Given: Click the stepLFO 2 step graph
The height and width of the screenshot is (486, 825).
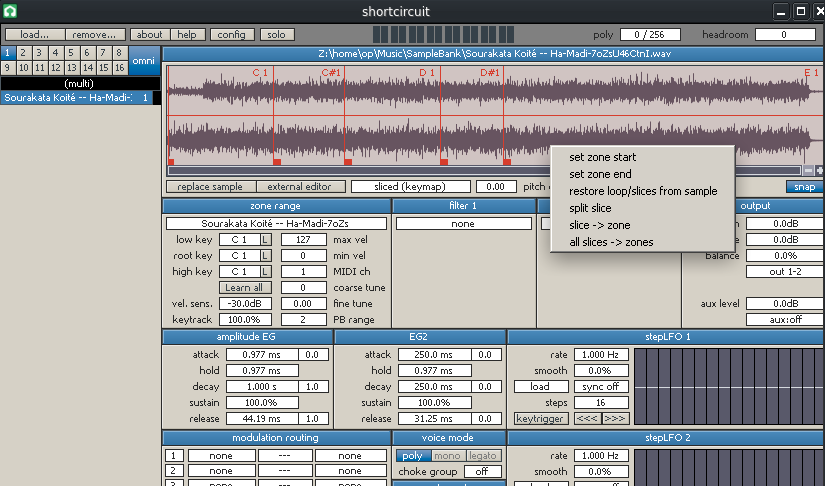Looking at the screenshot, I should 729,468.
